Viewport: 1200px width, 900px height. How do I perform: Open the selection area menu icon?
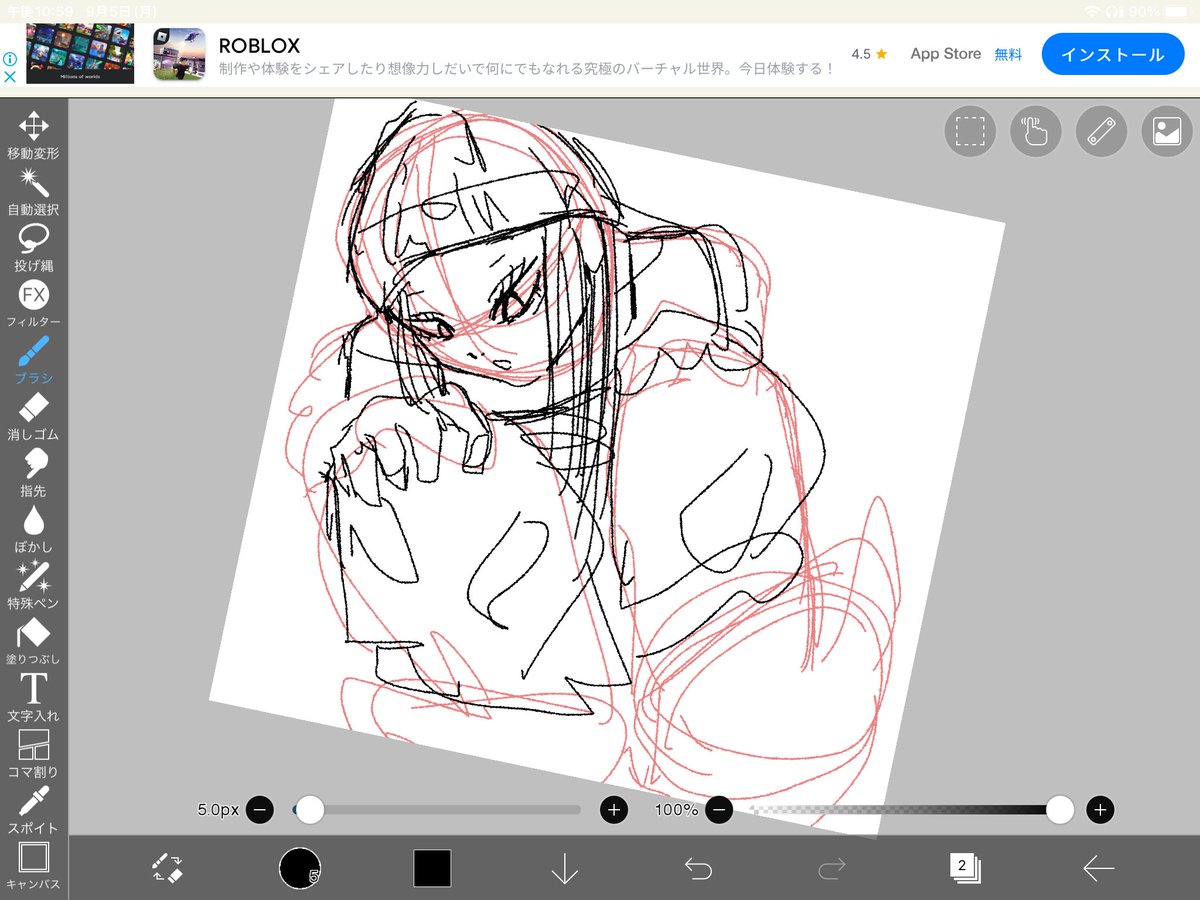coord(970,131)
